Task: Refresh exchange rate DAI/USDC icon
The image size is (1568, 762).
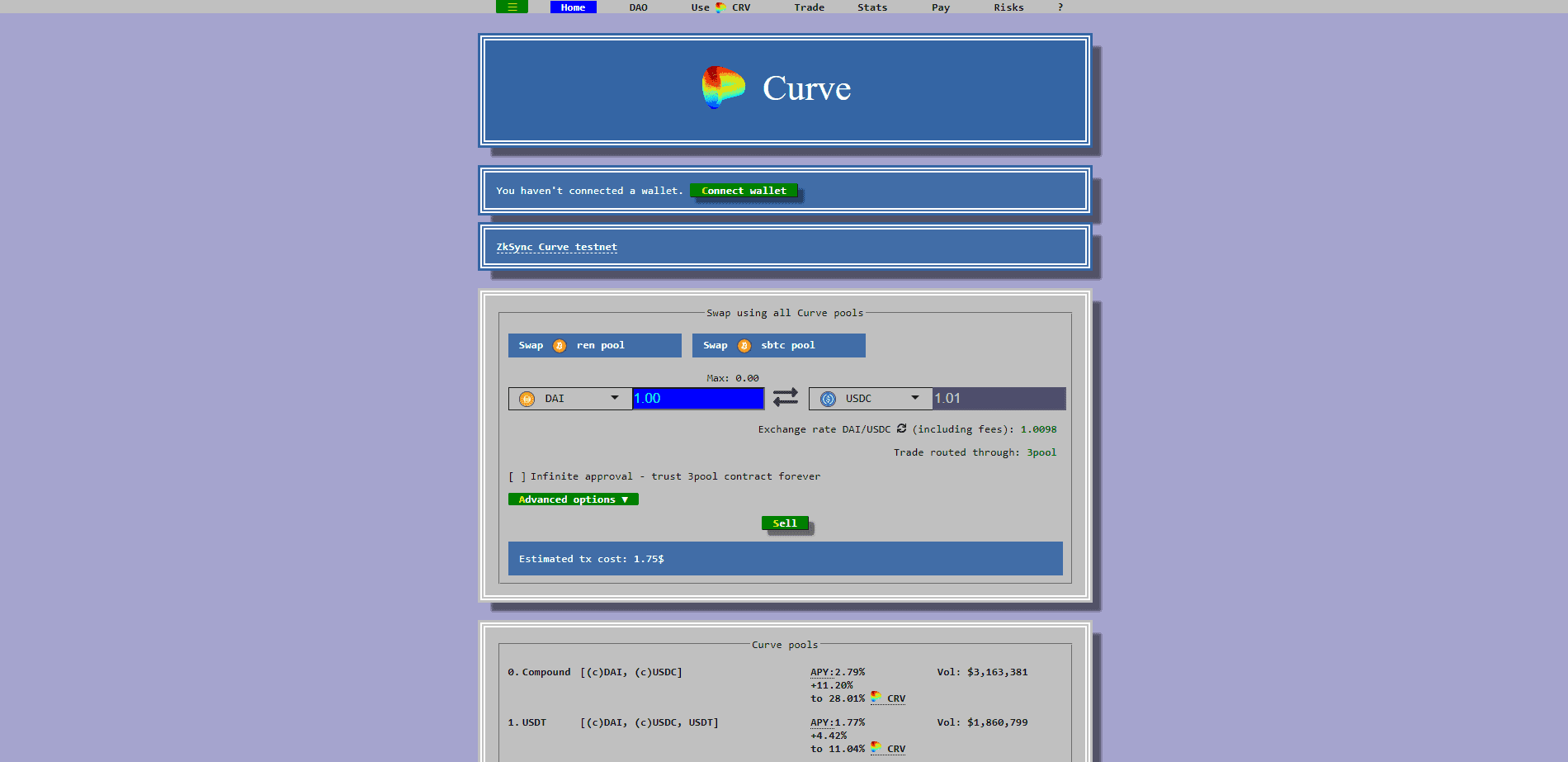Action: (x=901, y=428)
